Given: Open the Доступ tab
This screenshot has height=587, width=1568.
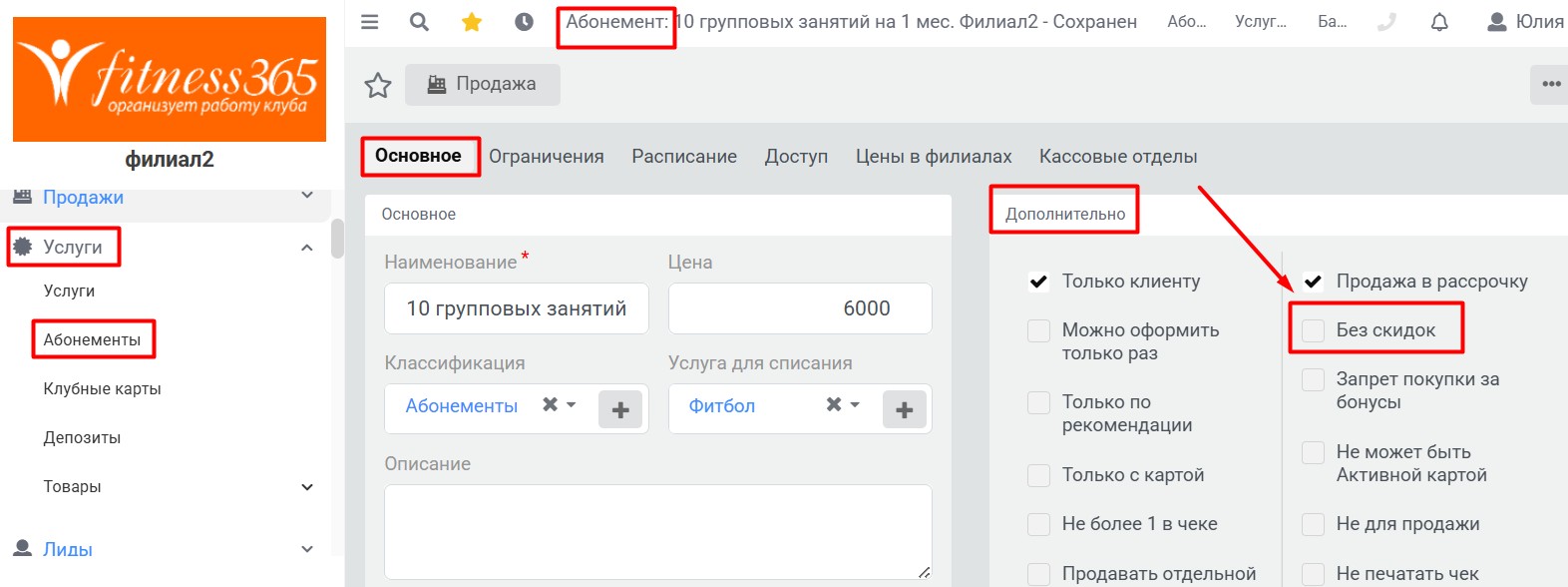Looking at the screenshot, I should pos(796,157).
